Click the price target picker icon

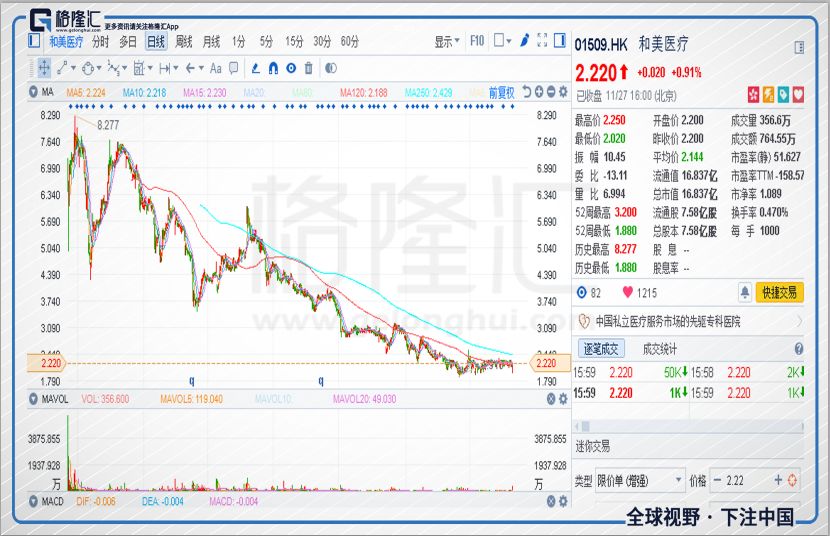pyautogui.click(x=792, y=480)
